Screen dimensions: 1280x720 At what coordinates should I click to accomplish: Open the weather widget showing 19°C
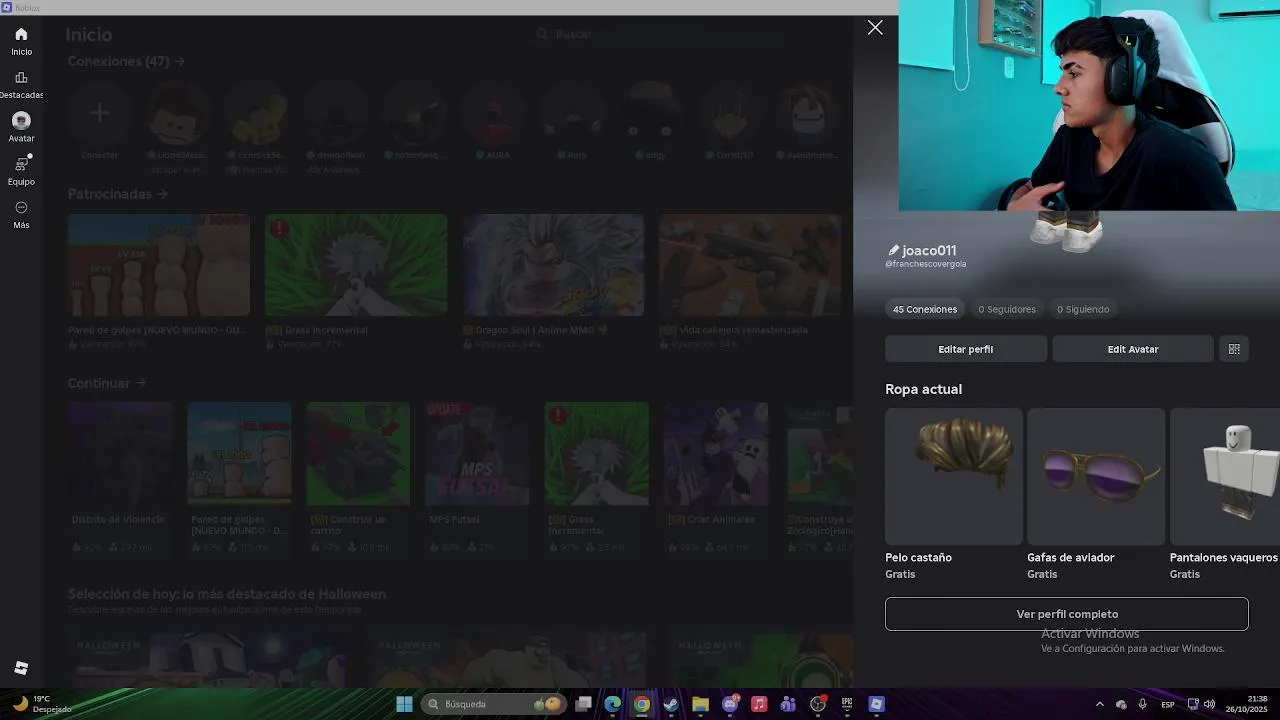coord(42,704)
